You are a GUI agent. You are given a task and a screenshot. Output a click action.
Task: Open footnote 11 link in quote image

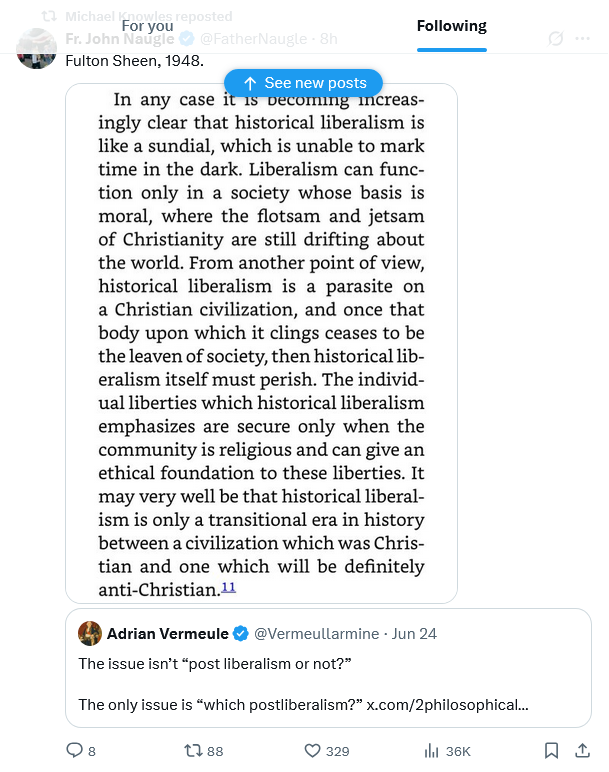[x=228, y=587]
